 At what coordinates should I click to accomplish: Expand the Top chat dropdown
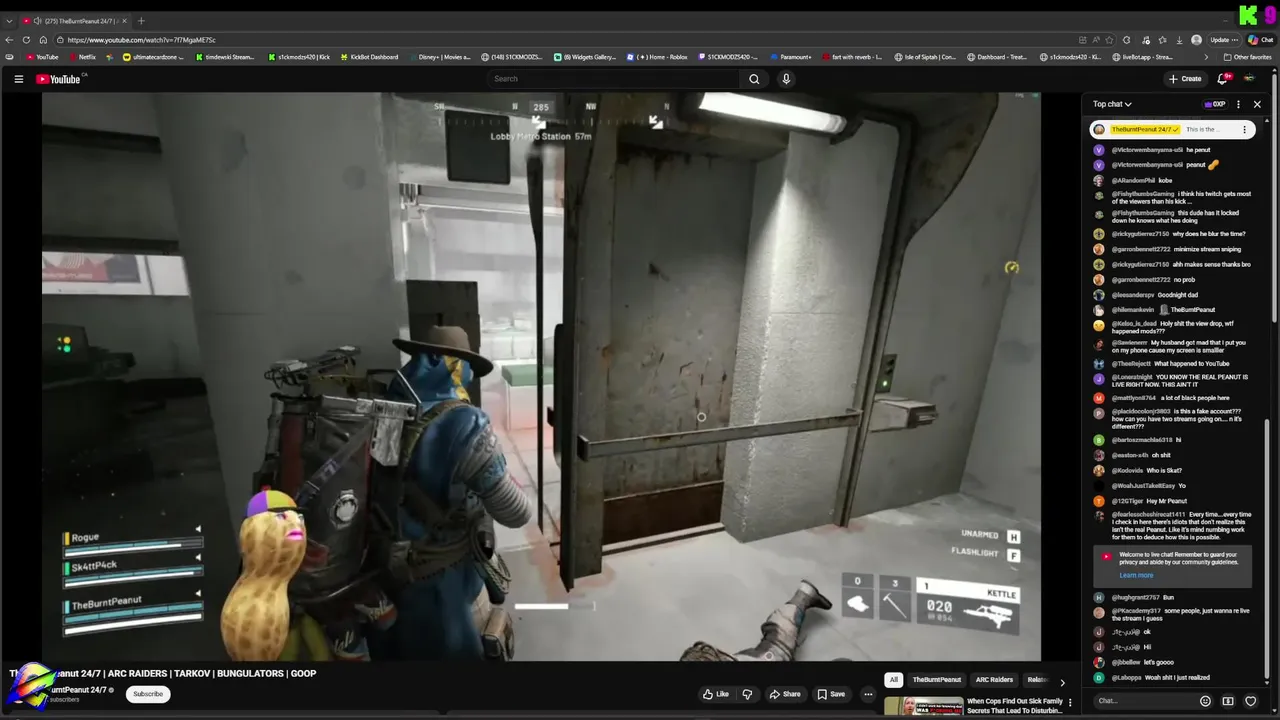[1112, 104]
